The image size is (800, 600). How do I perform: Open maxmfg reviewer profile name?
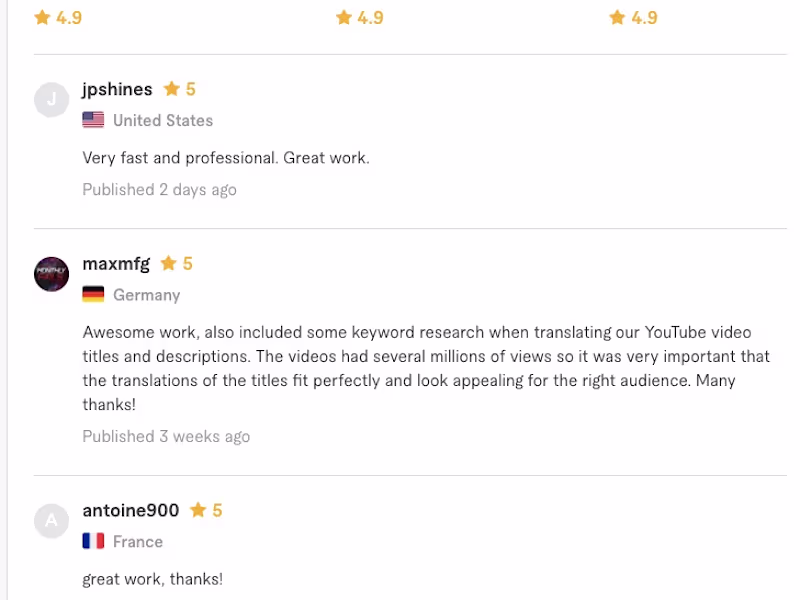[116, 264]
